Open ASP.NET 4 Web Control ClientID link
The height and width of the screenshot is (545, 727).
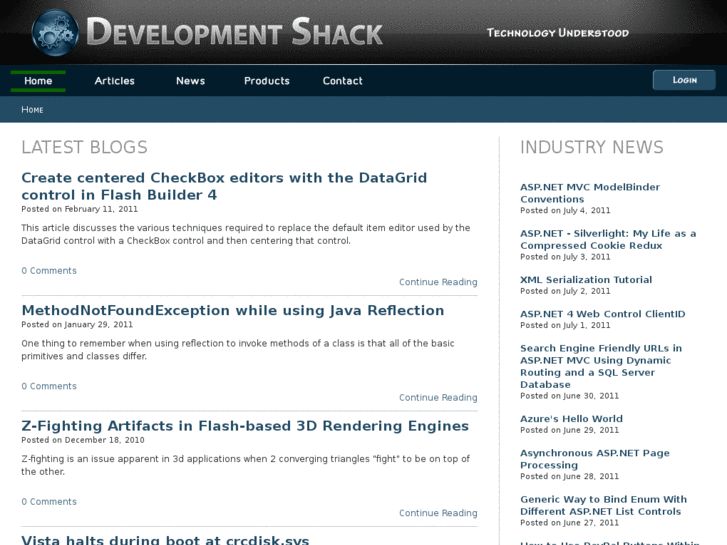pyautogui.click(x=602, y=314)
